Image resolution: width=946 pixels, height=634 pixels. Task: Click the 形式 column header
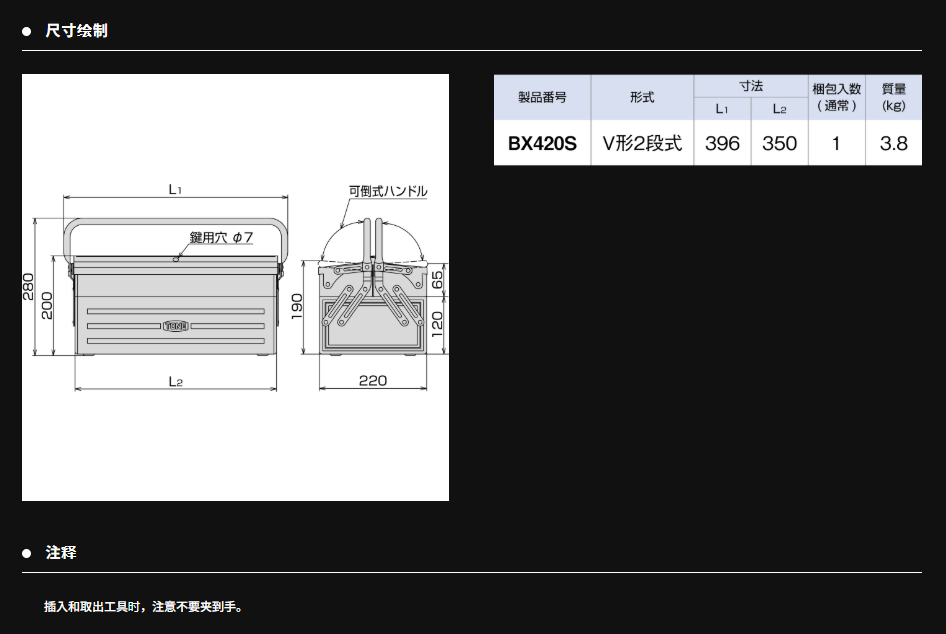click(x=642, y=97)
